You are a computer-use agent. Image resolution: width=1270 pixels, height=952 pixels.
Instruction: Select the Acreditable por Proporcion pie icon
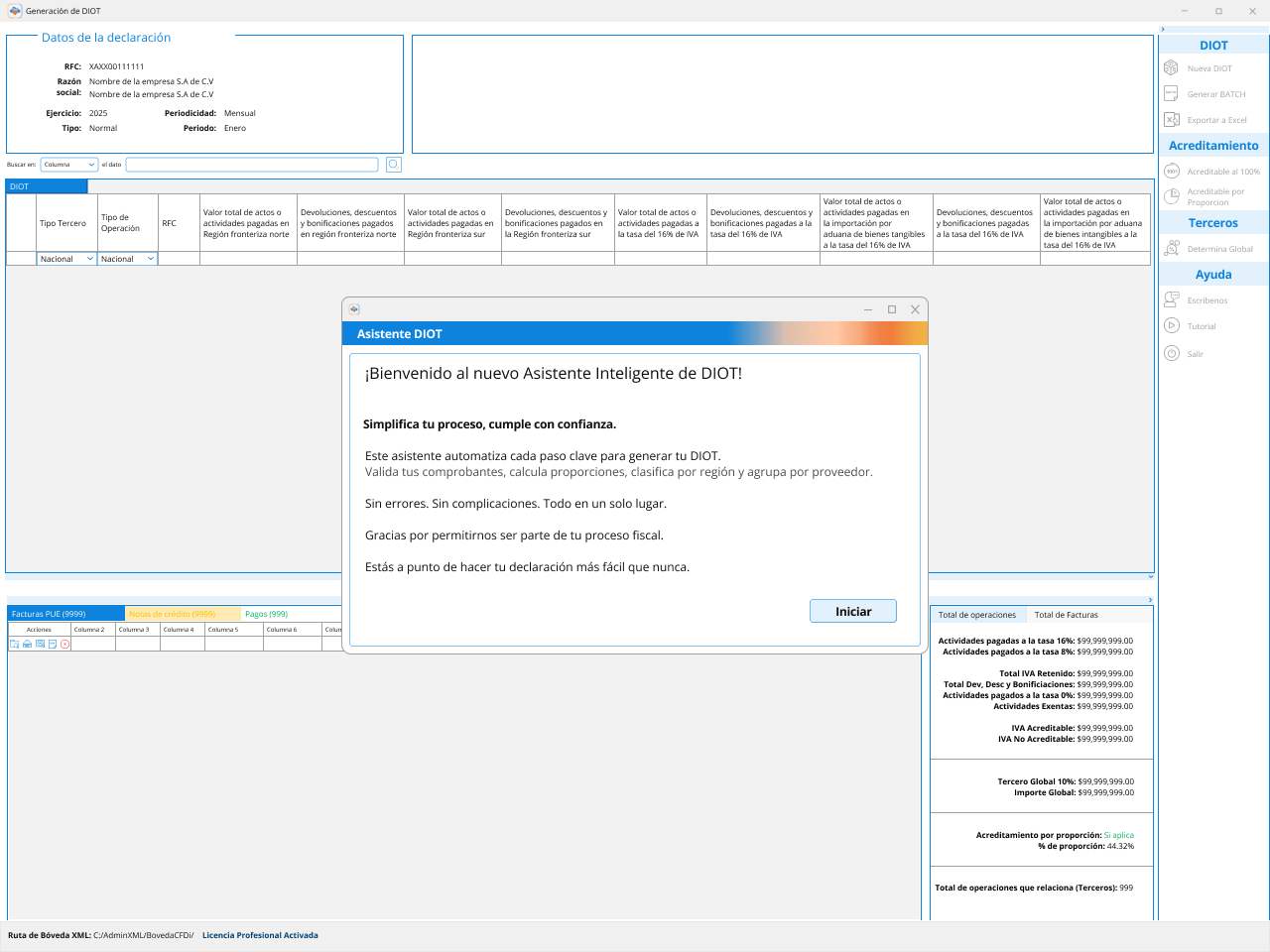tap(1171, 196)
